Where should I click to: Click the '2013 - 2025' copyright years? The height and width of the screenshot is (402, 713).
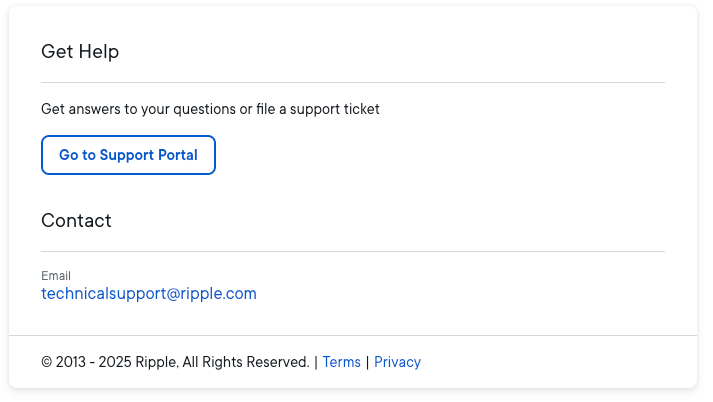click(x=94, y=362)
